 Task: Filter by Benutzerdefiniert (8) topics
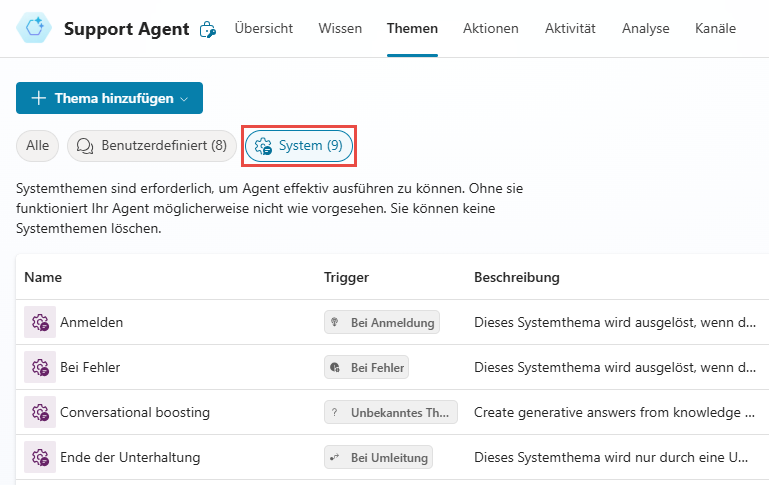pyautogui.click(x=152, y=146)
